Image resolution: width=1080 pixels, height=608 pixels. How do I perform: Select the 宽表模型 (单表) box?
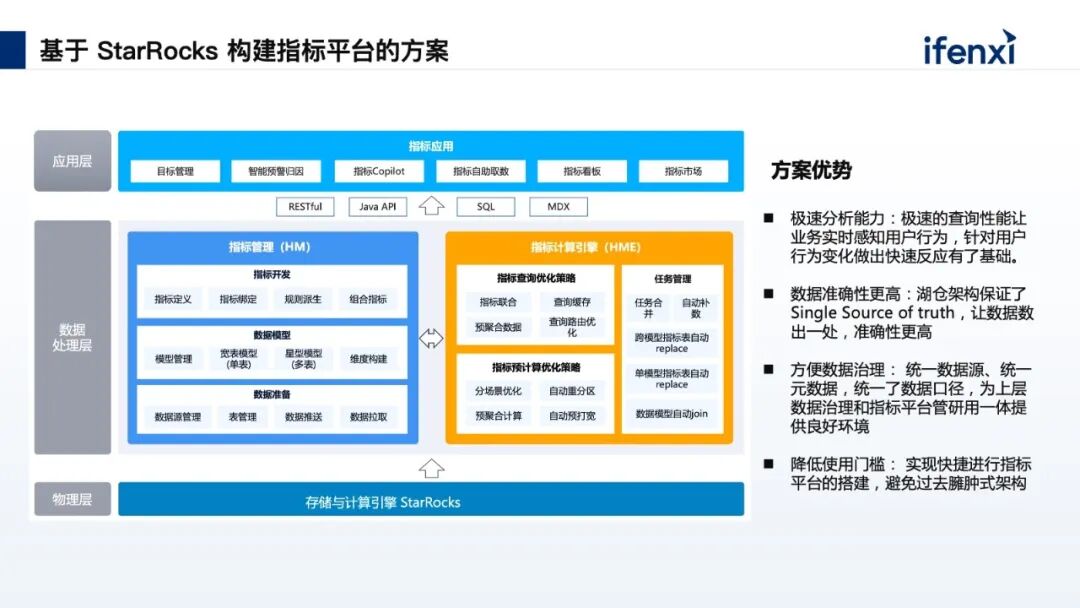pyautogui.click(x=238, y=359)
